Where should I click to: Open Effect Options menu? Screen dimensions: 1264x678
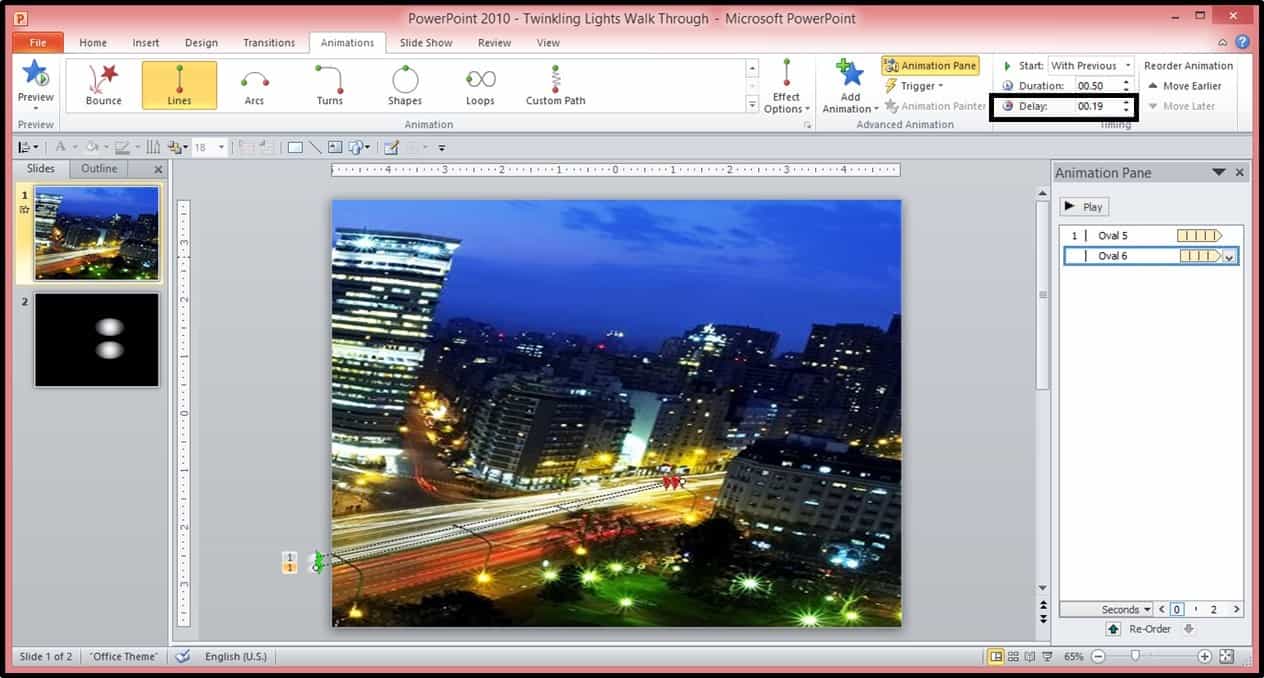(x=787, y=86)
